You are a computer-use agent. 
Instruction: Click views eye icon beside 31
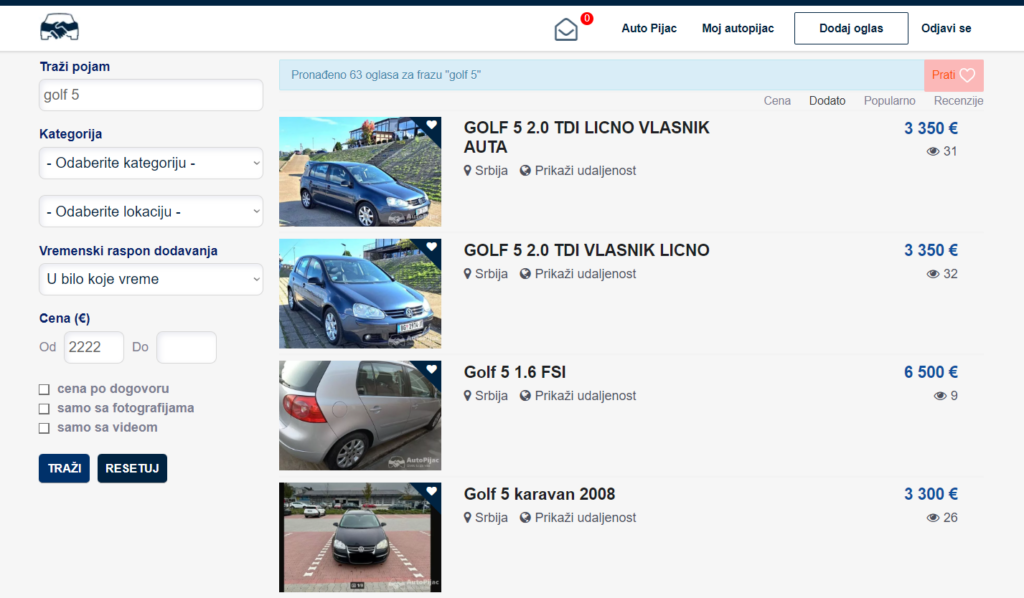point(933,151)
